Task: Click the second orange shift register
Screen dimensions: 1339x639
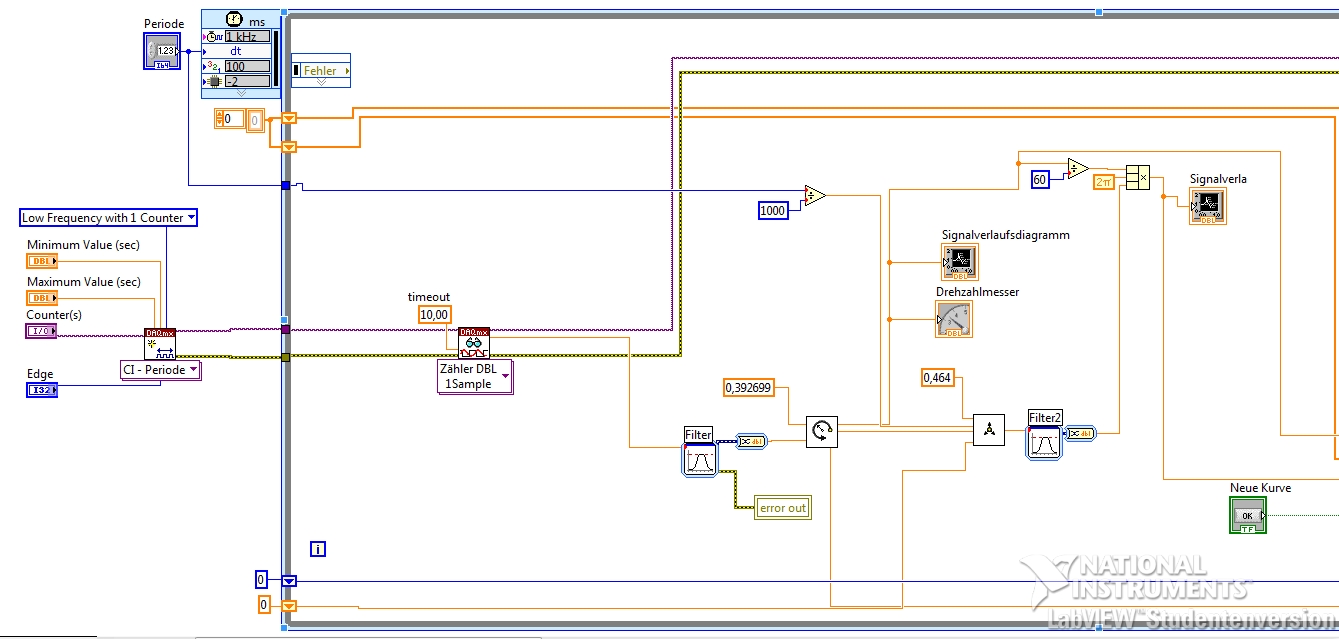Action: coord(289,147)
